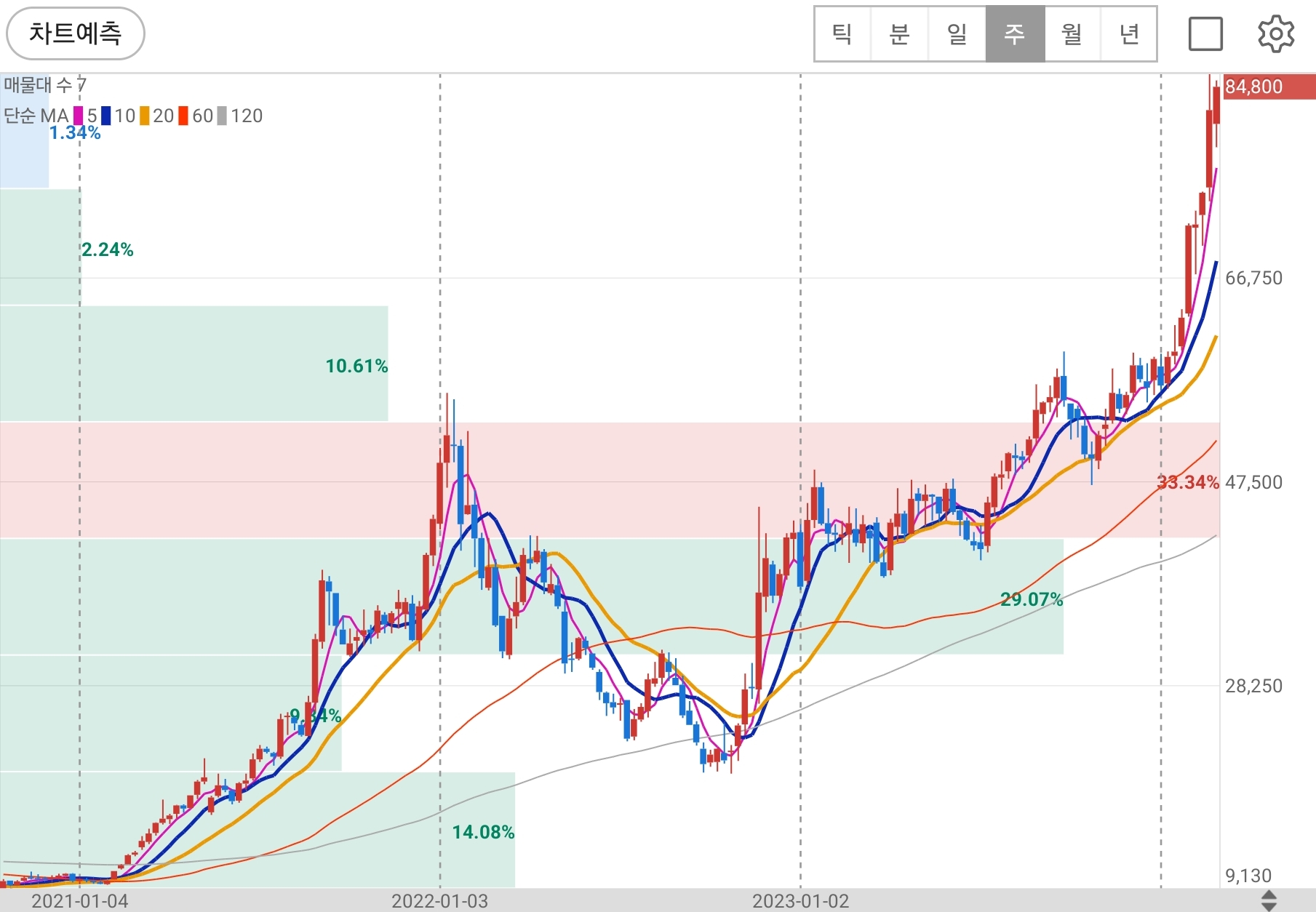Click the 28,250 price axis label
The height and width of the screenshot is (912, 1316).
click(x=1253, y=686)
